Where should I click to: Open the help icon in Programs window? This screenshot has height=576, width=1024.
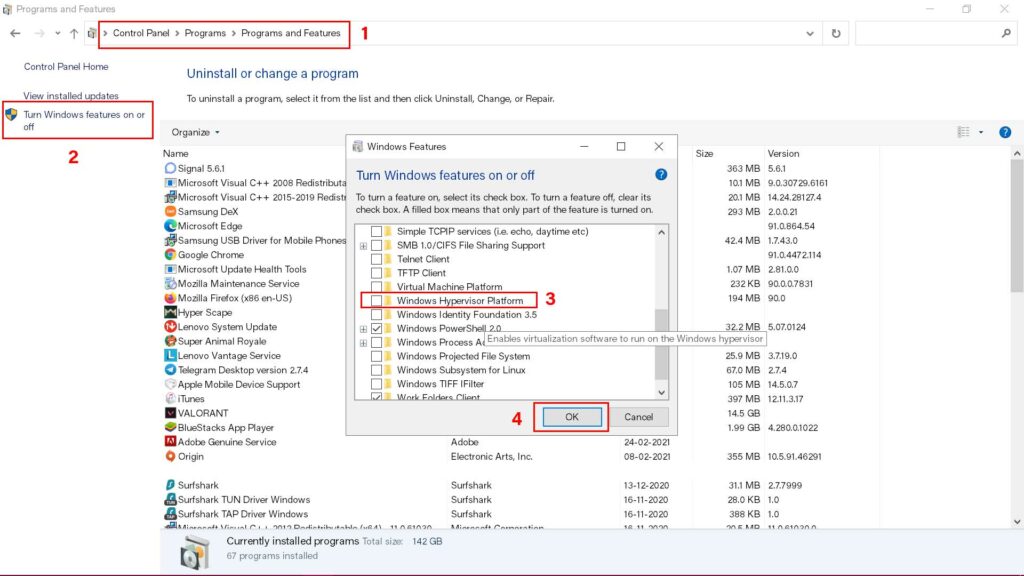pyautogui.click(x=1005, y=132)
